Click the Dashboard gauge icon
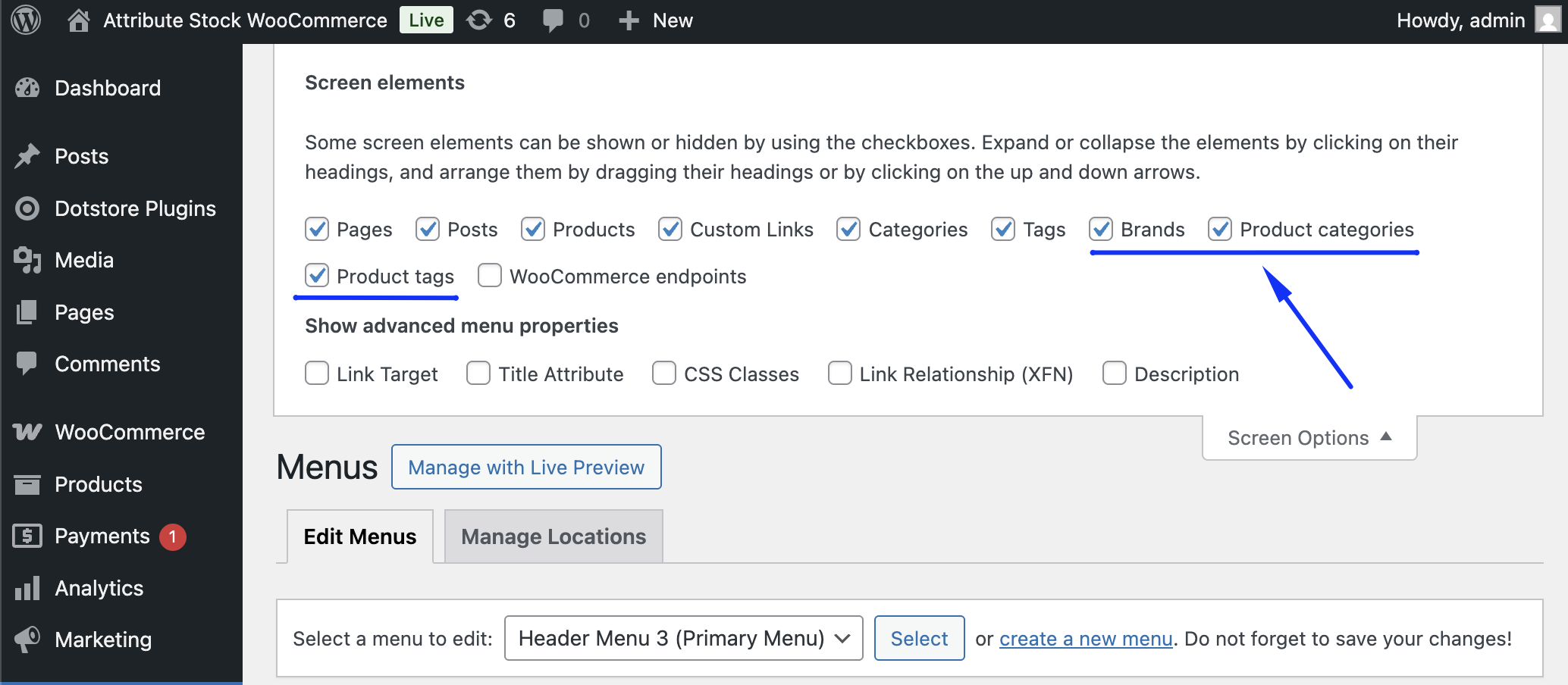Screen dimensions: 1568x685 coord(27,88)
